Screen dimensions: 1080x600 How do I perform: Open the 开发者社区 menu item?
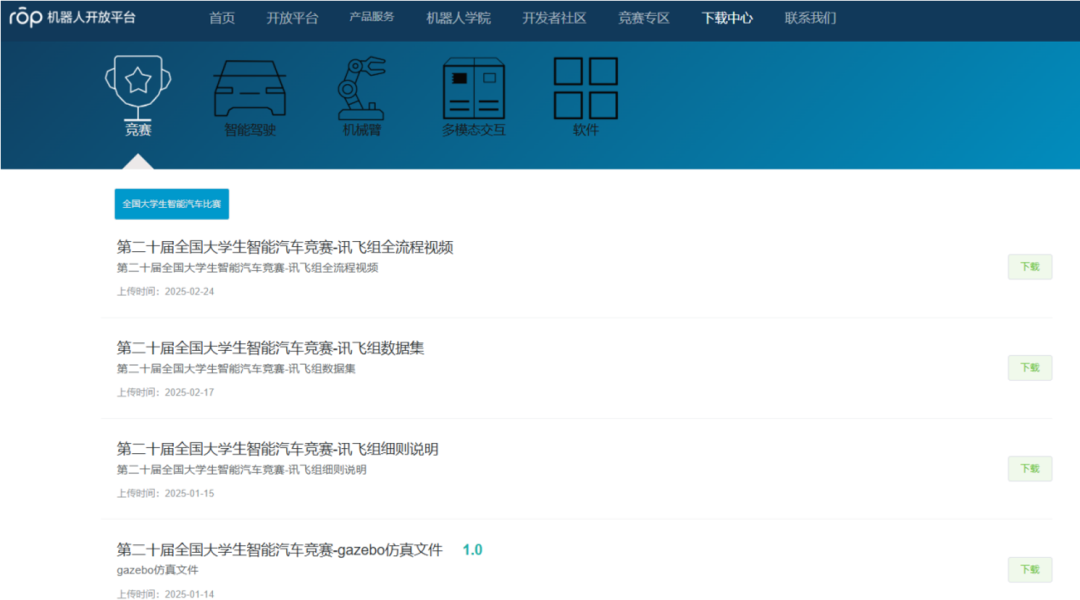click(x=554, y=19)
